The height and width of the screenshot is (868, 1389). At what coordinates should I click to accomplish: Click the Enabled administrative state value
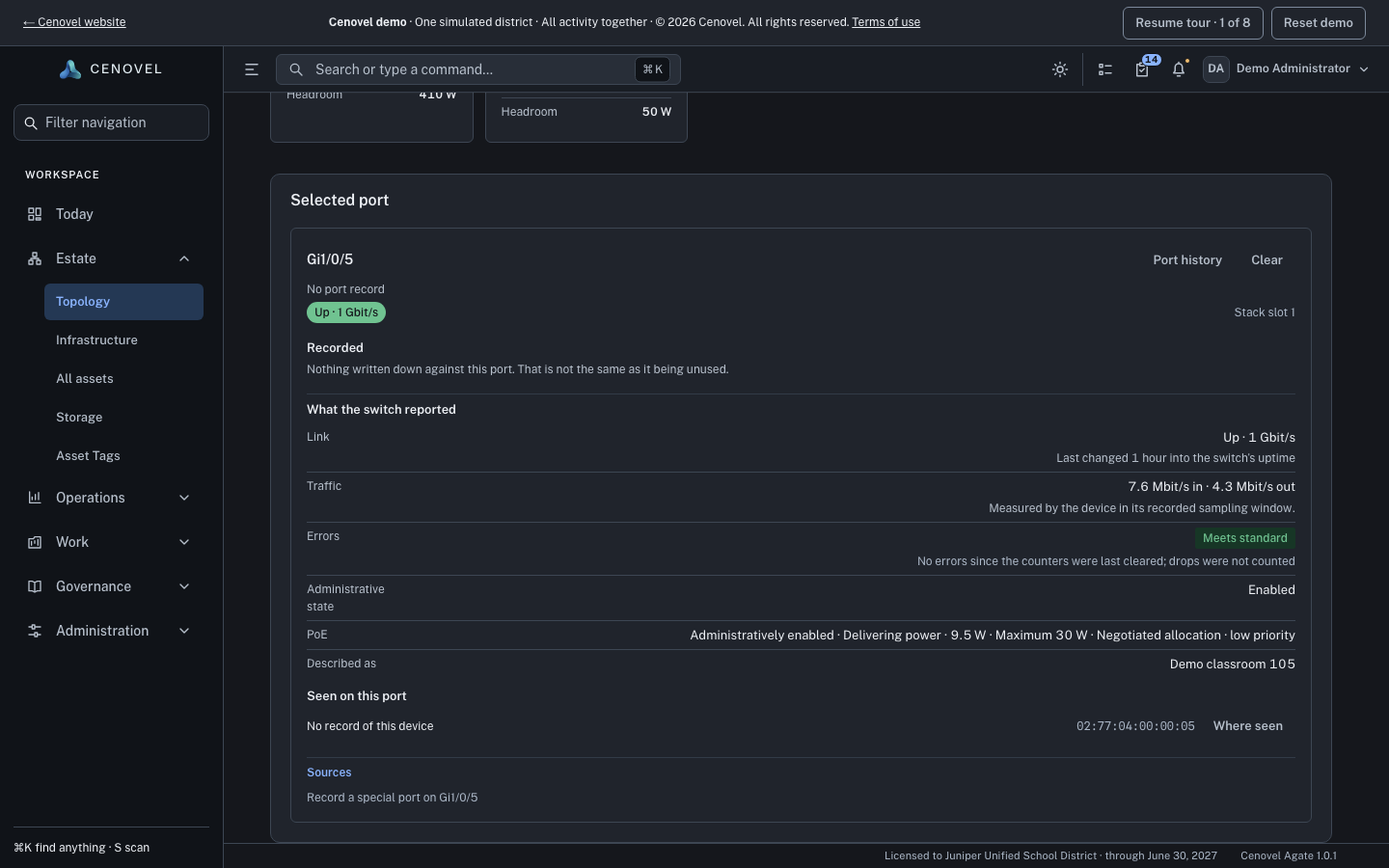click(x=1271, y=589)
